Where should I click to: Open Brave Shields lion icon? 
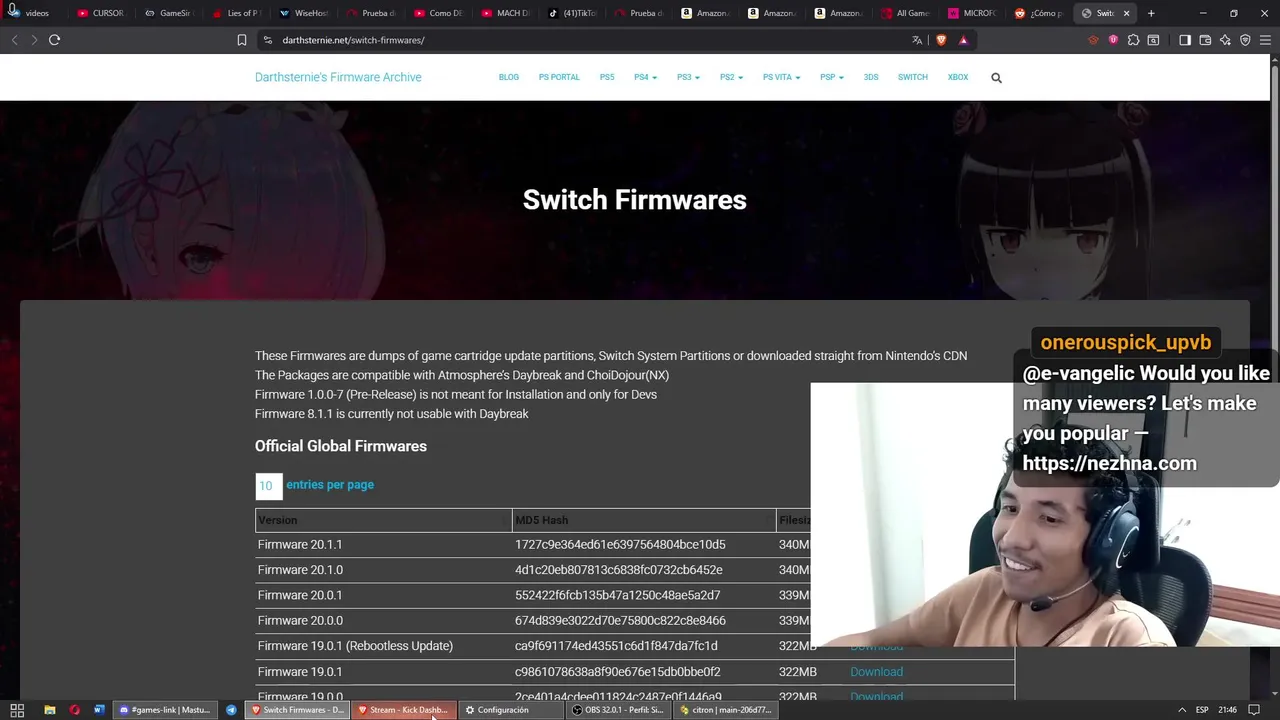pos(941,40)
